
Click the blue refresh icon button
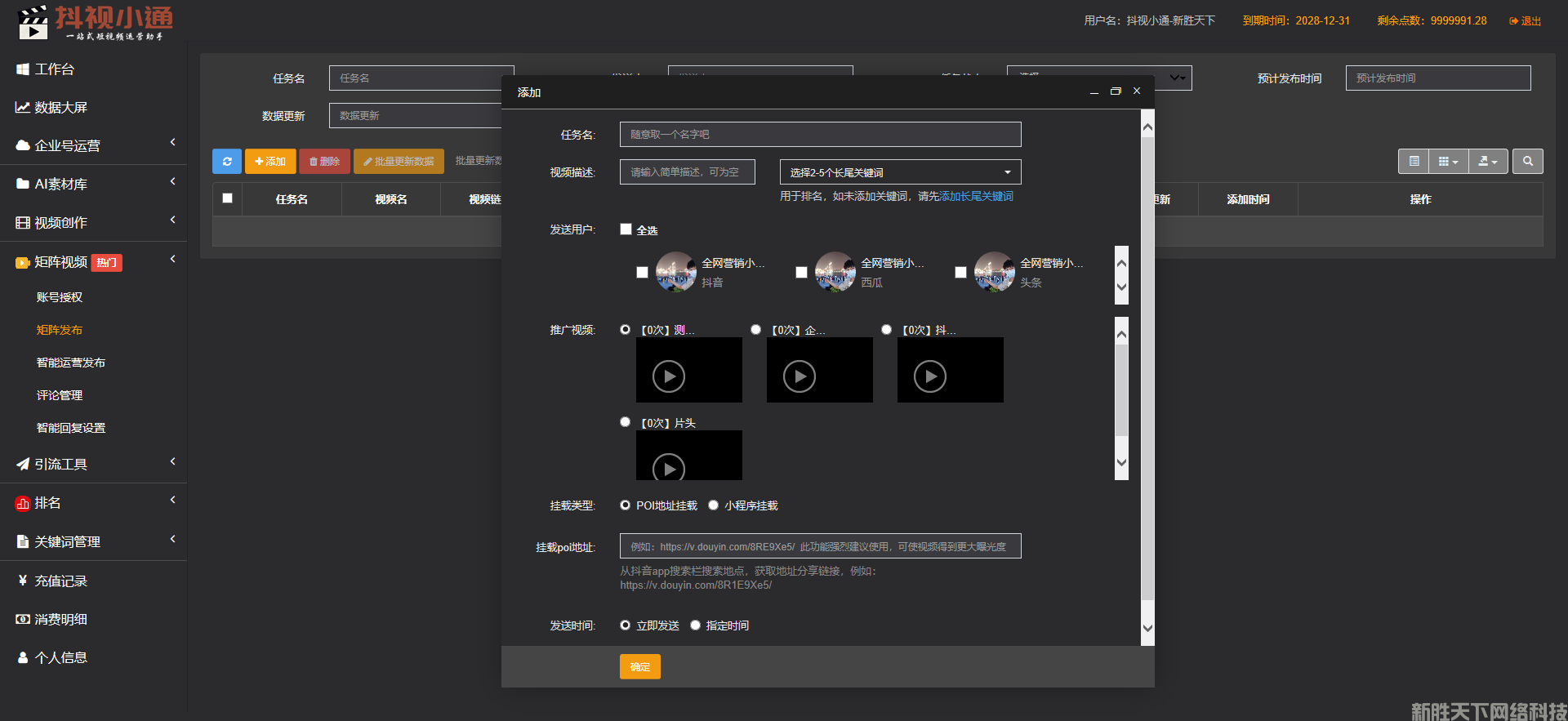227,162
